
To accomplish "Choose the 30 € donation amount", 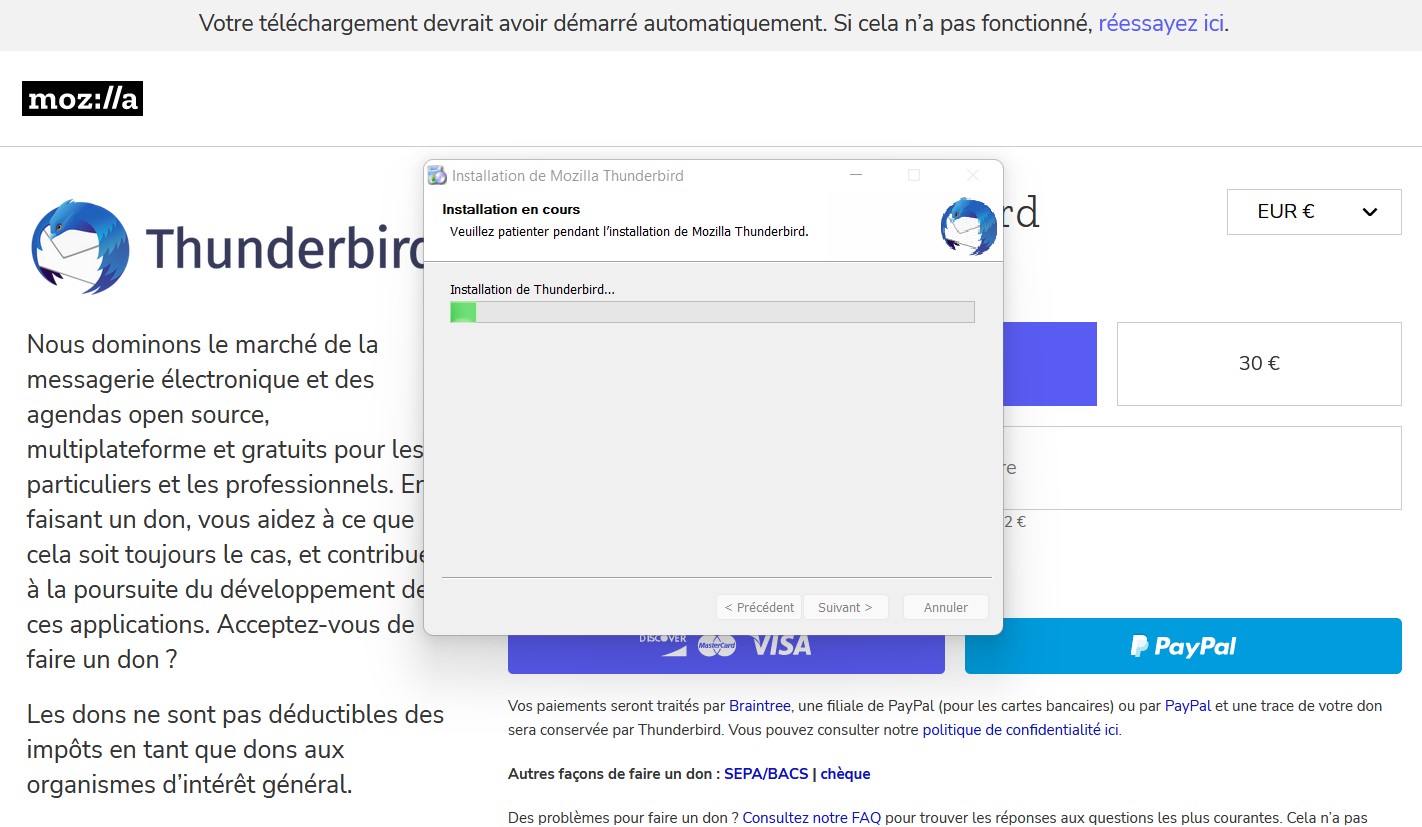I will click(x=1258, y=364).
